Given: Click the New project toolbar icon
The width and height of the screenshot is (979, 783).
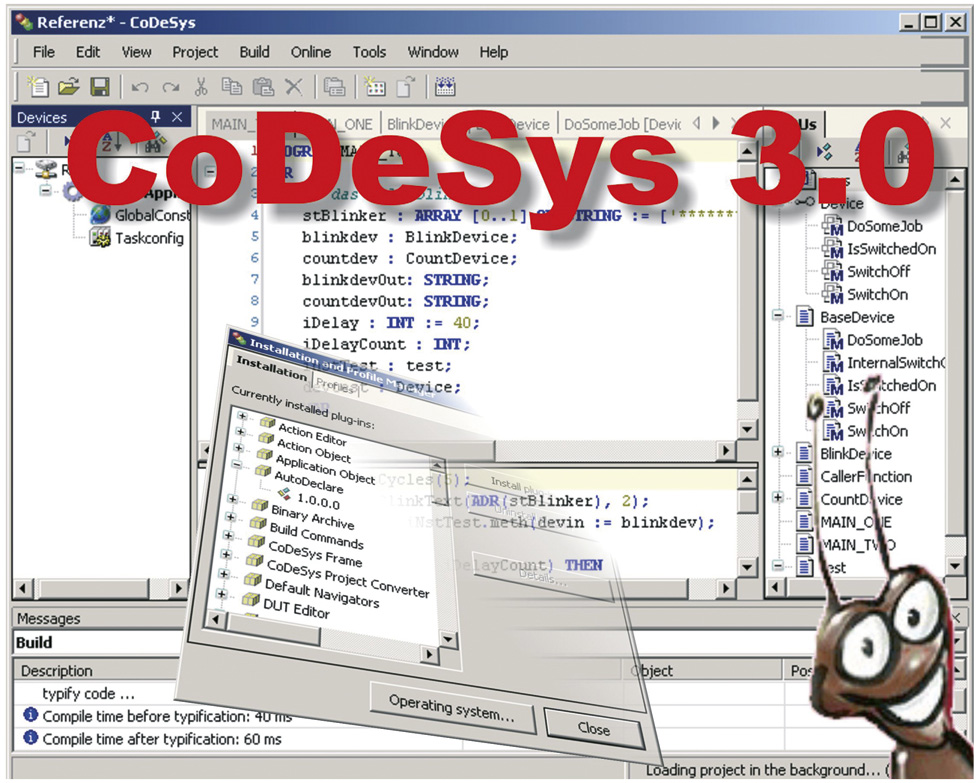Looking at the screenshot, I should point(37,86).
